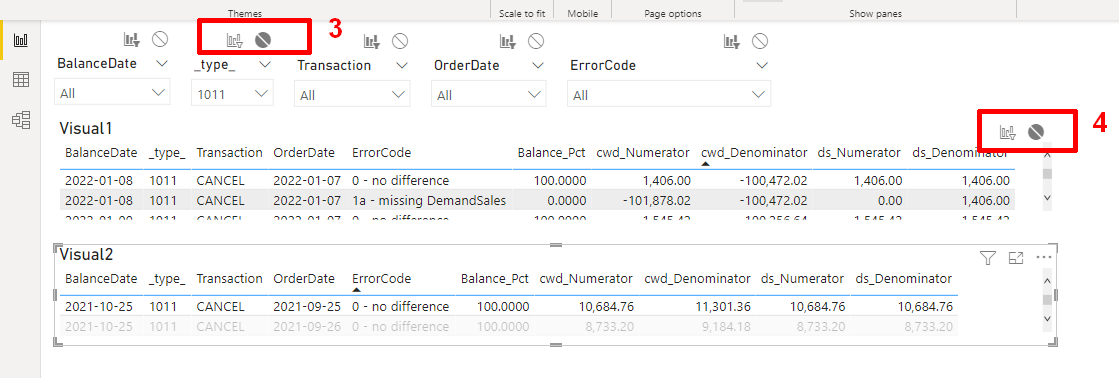Expand BalanceDate slicer header chevron
The width and height of the screenshot is (1119, 378).
[162, 64]
